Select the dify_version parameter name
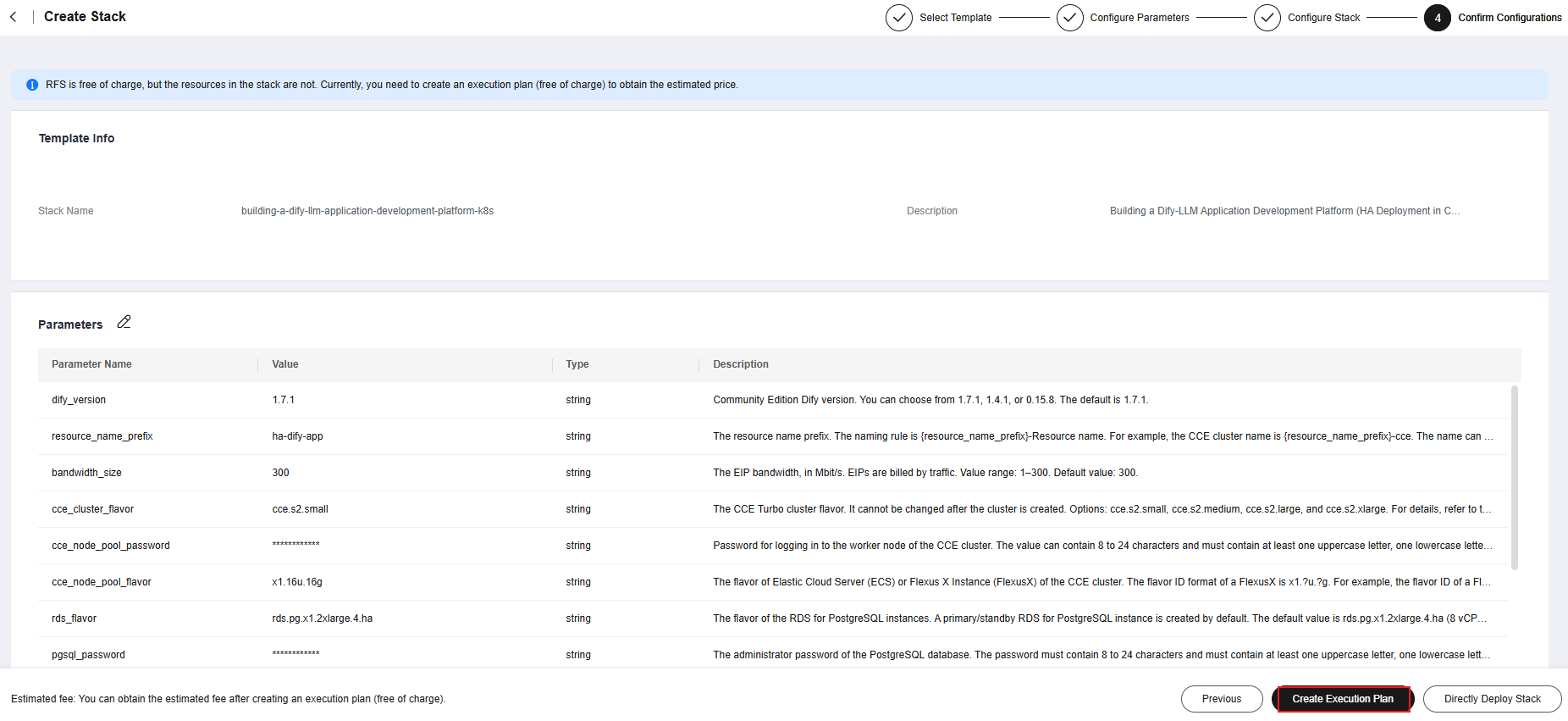This screenshot has width=1568, height=721. click(79, 400)
